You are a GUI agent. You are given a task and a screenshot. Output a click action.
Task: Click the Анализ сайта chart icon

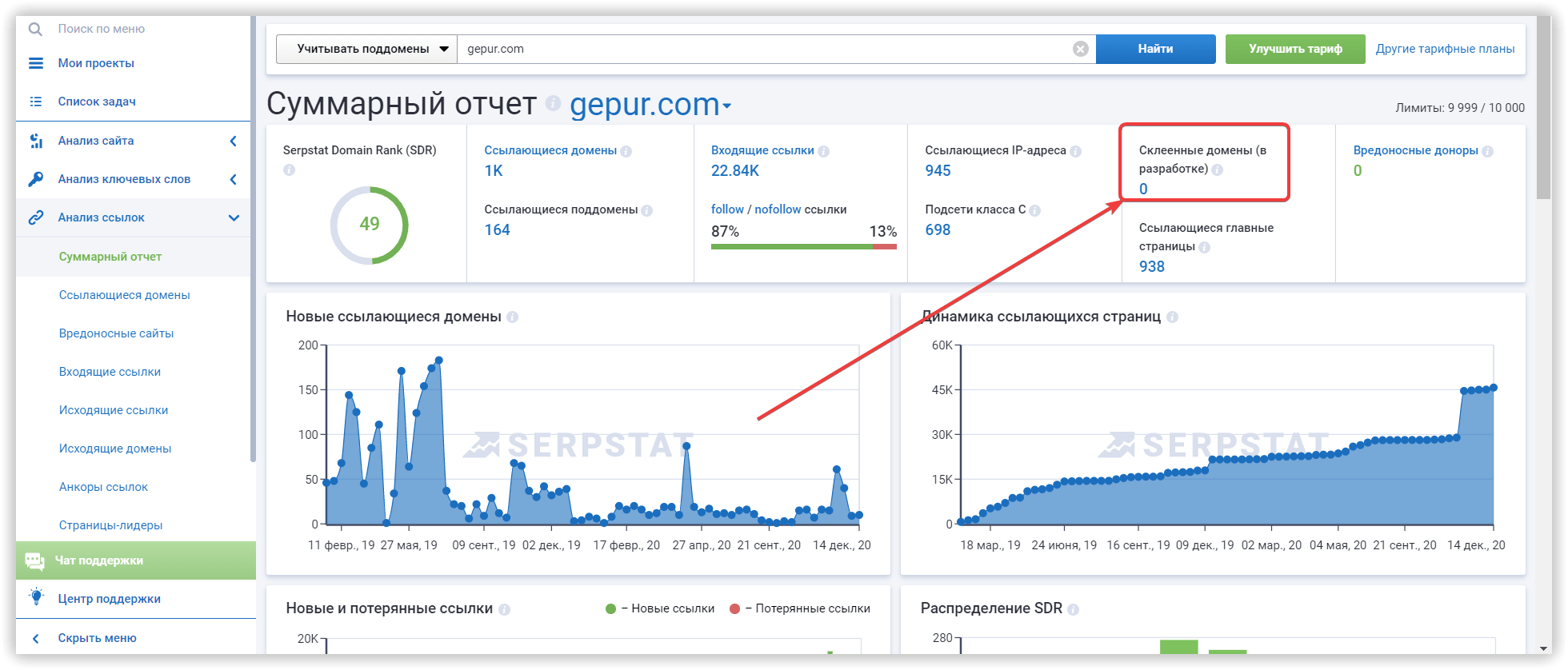point(36,141)
